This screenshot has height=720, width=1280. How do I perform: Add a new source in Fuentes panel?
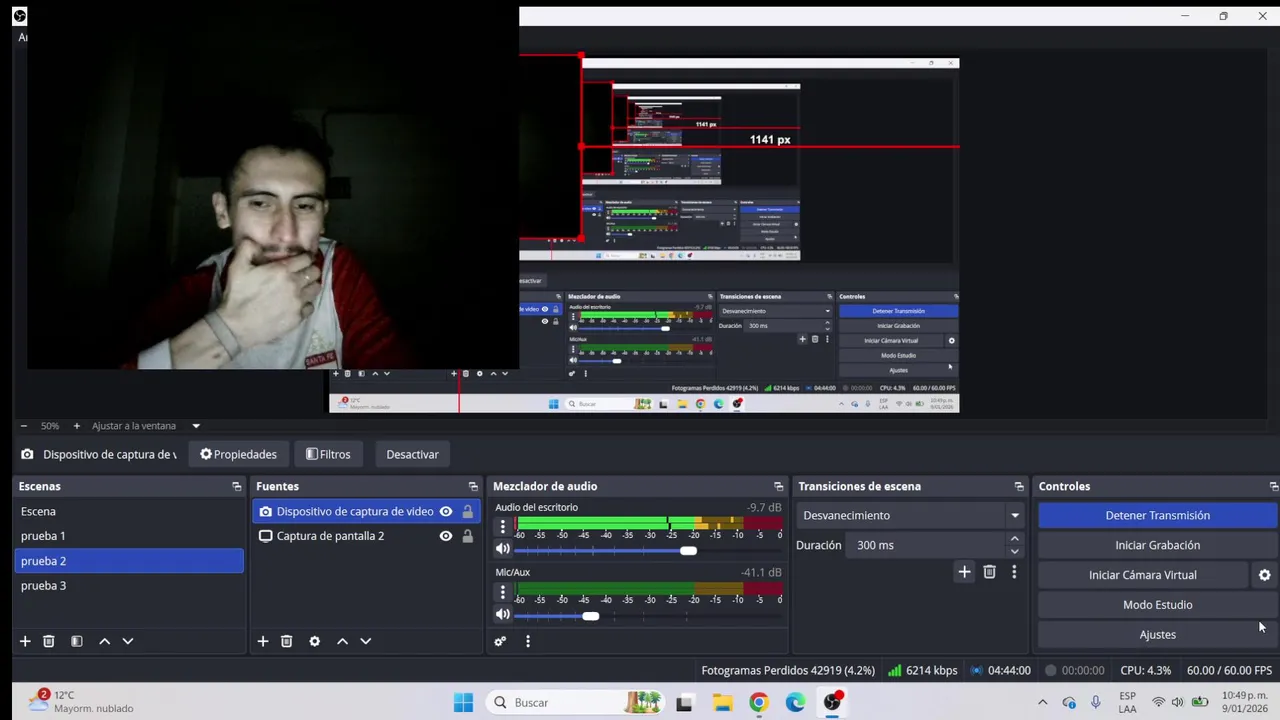click(263, 641)
